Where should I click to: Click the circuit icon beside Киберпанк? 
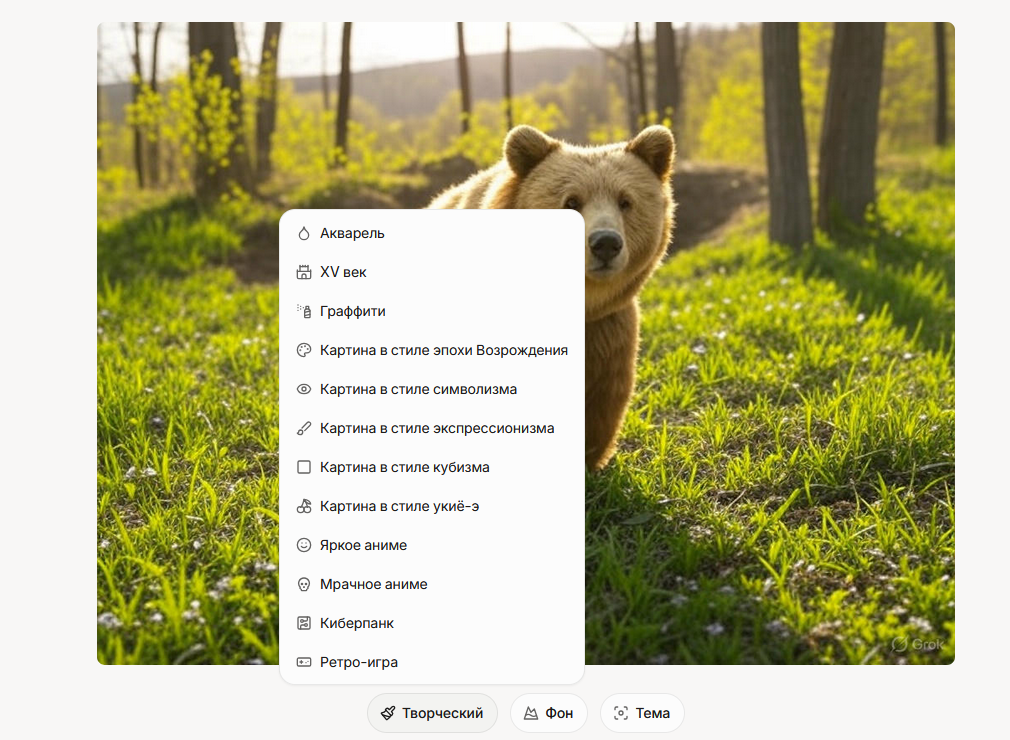(x=304, y=623)
